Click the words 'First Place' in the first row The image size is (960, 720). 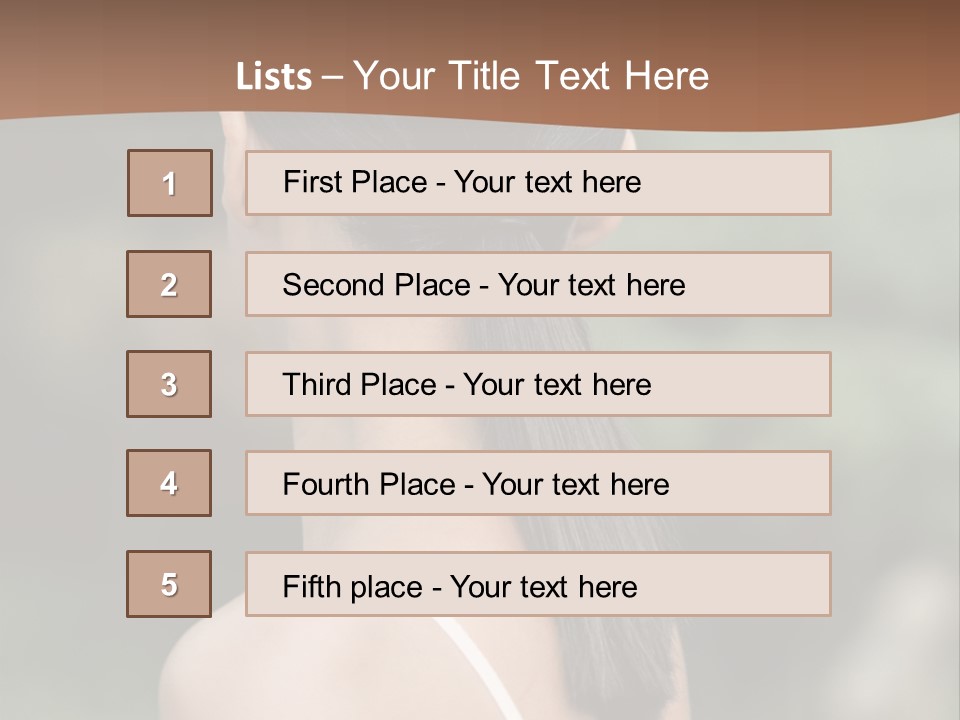click(x=355, y=182)
